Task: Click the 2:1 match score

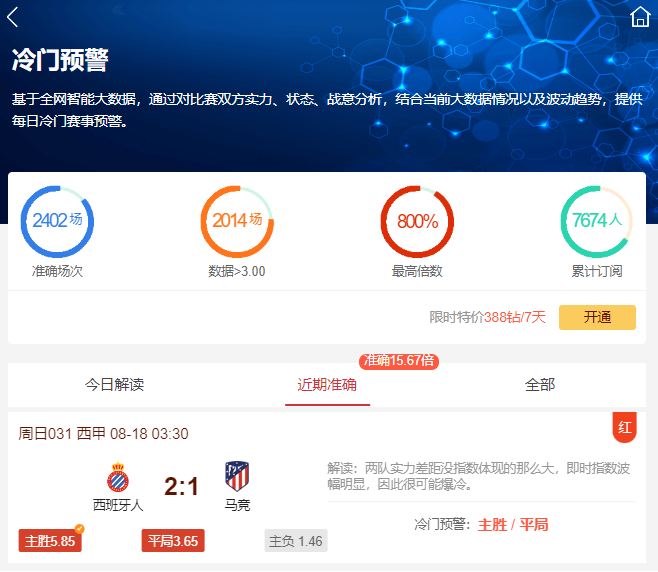Action: coord(181,487)
